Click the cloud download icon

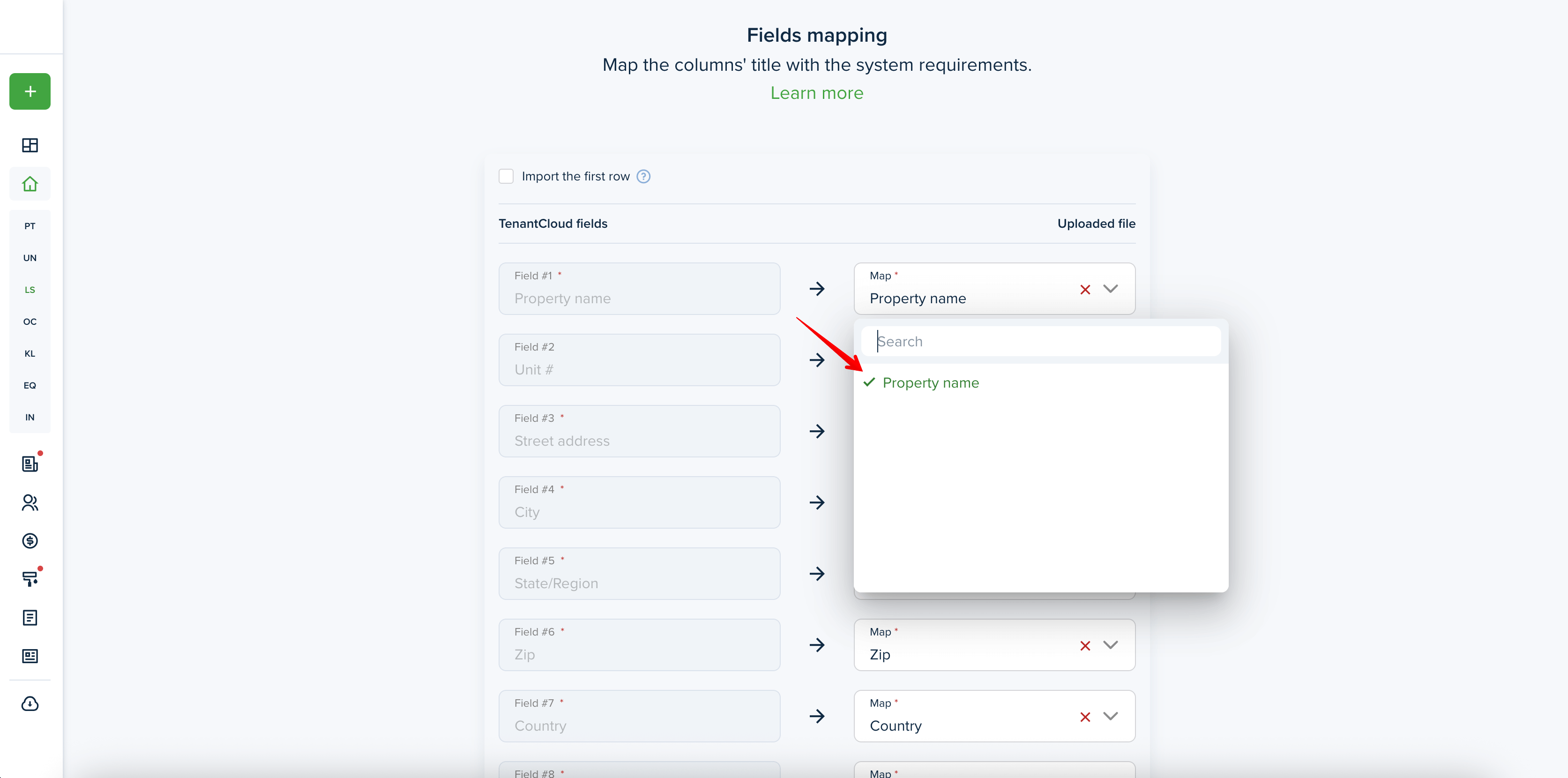coord(30,704)
